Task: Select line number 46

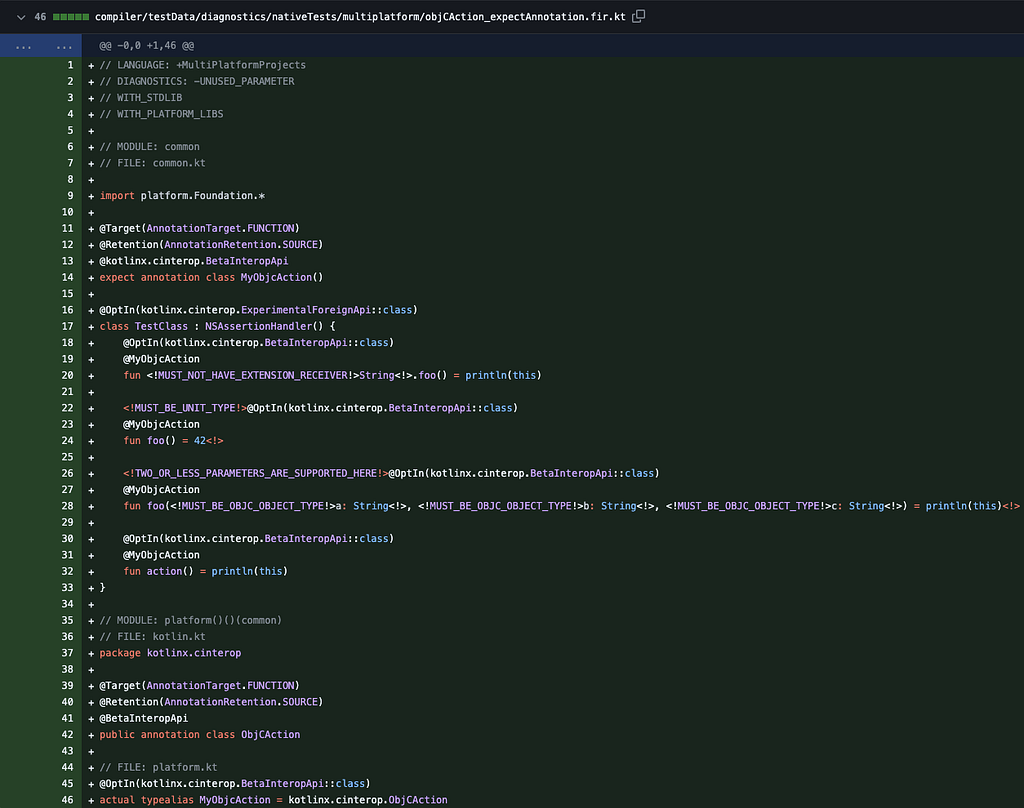Action: tap(67, 800)
